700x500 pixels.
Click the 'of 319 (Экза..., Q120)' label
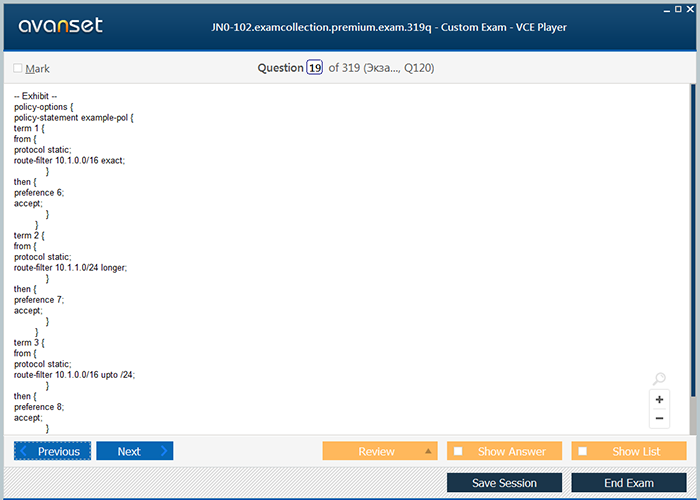381,68
